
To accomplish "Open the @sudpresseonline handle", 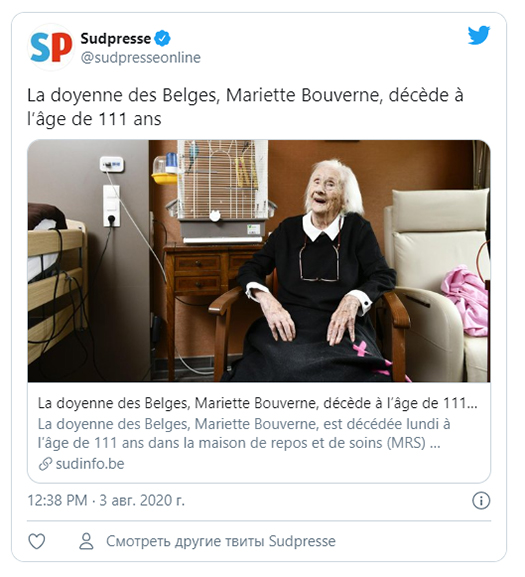I will click(141, 58).
